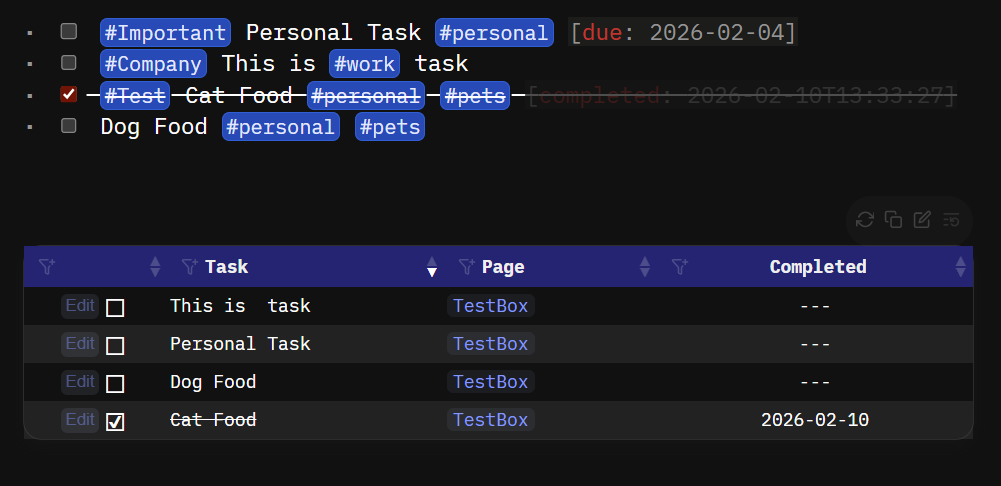The image size is (1001, 486).
Task: Click the #work tag
Action: 365,64
